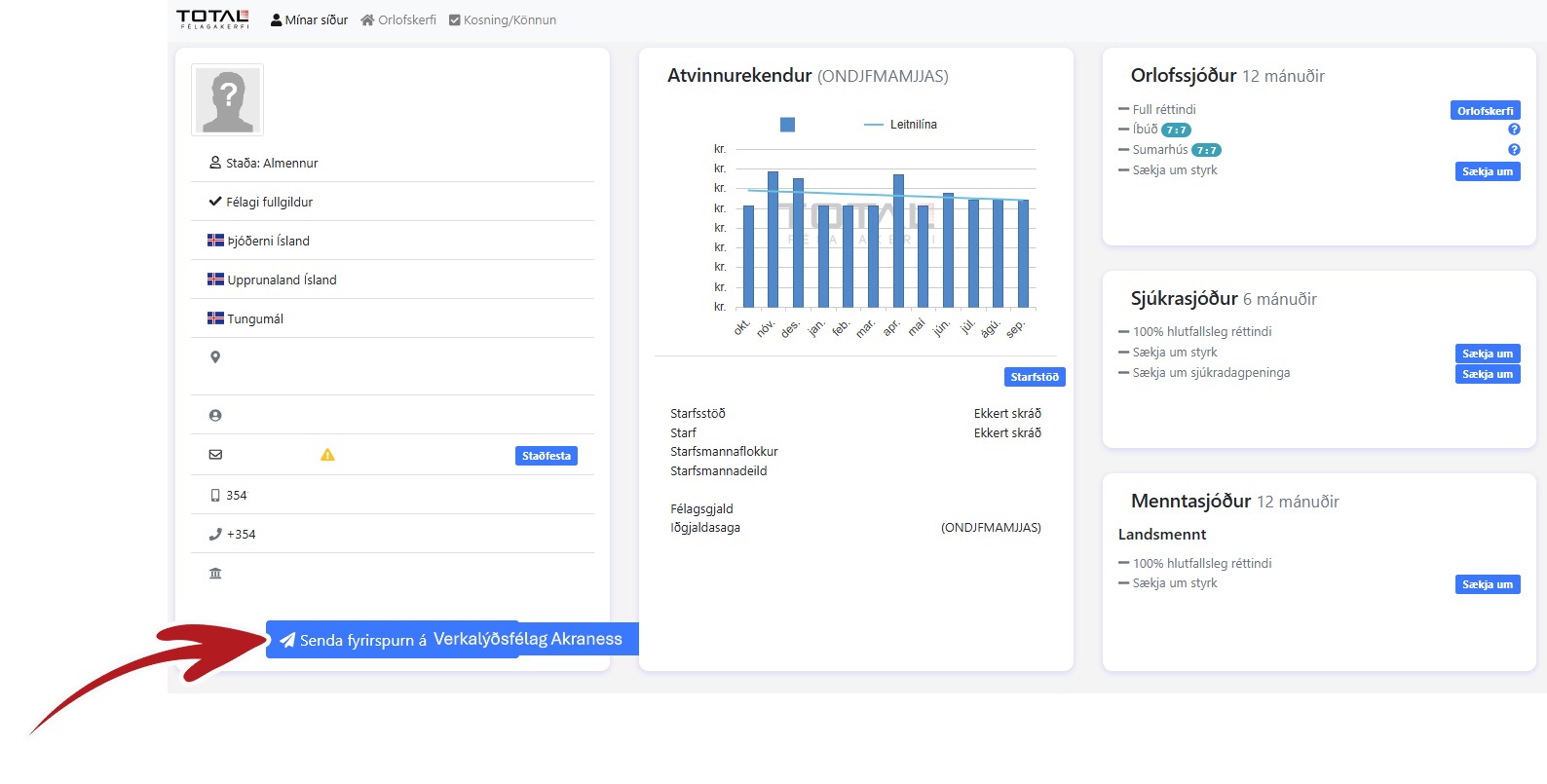This screenshot has width=1547, height=784.
Task: Click the map pin location icon
Action: (215, 357)
